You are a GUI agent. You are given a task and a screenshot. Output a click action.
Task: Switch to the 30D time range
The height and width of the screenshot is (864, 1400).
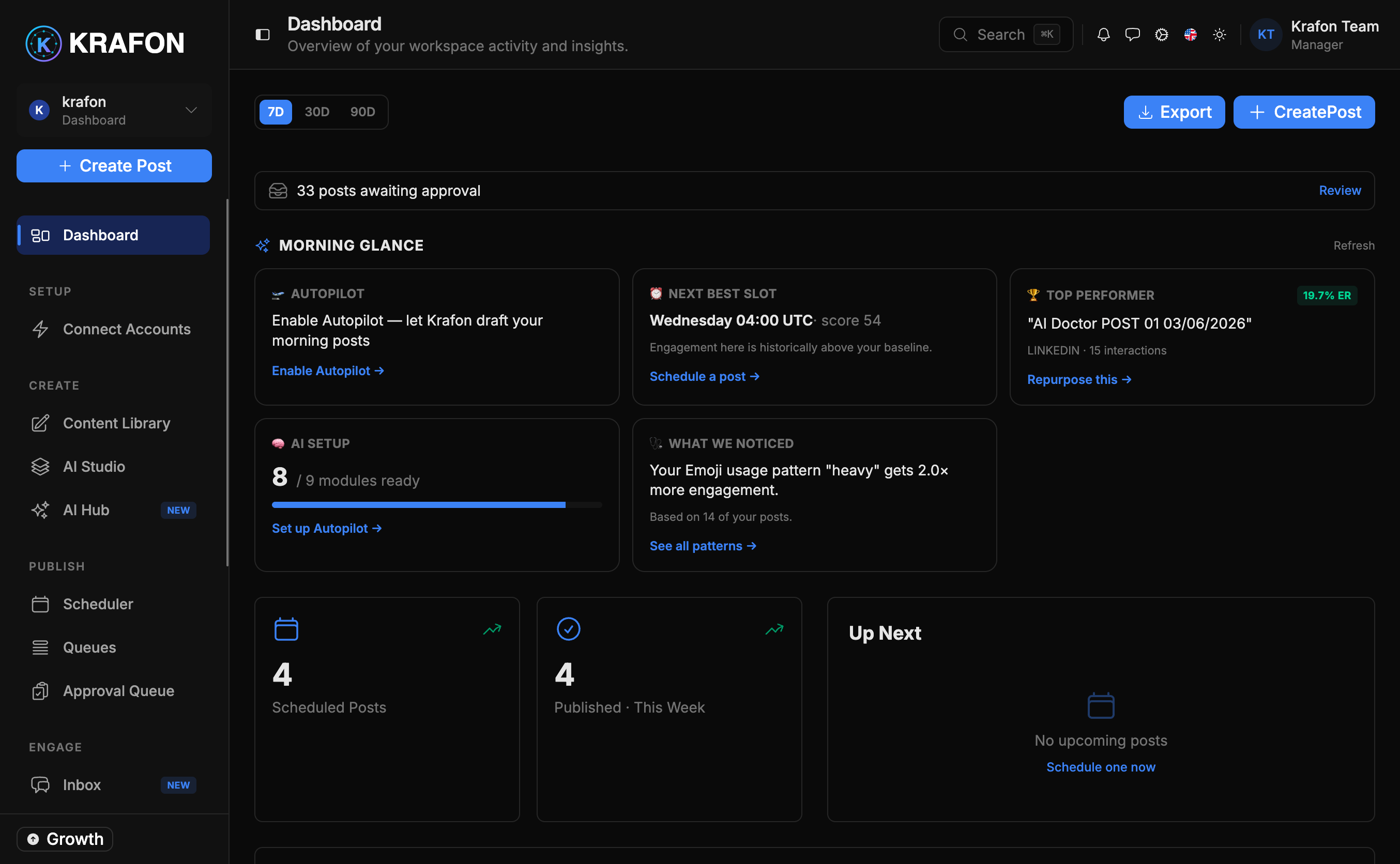(317, 112)
